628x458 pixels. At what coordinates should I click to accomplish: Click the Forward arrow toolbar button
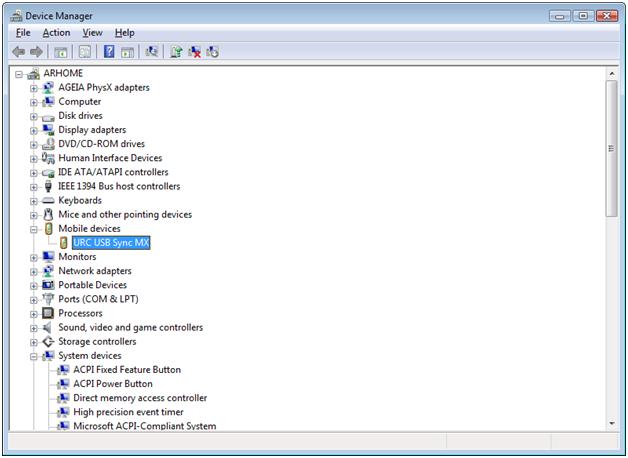pyautogui.click(x=36, y=52)
